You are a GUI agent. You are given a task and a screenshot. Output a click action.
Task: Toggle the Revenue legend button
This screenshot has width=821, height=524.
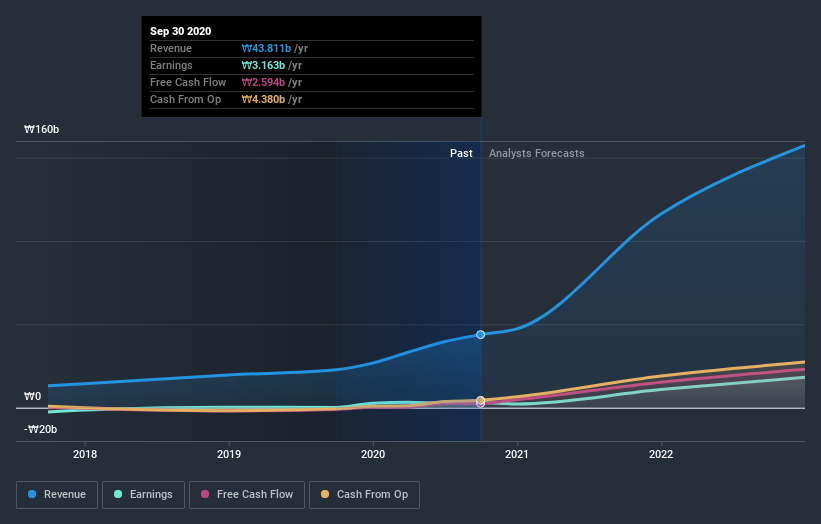click(57, 495)
